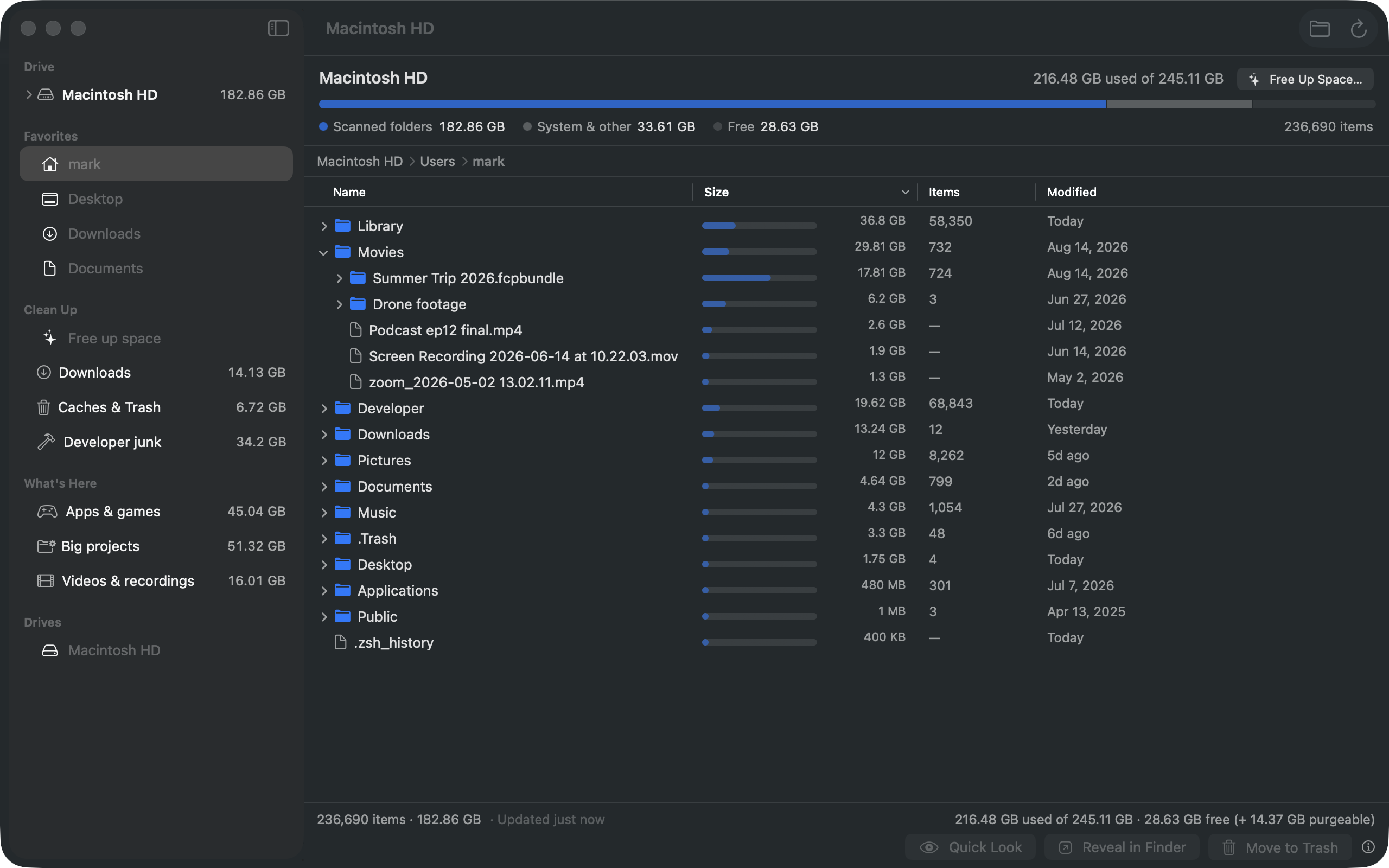Click the 'Updated just now' status text
The height and width of the screenshot is (868, 1389).
tap(550, 819)
